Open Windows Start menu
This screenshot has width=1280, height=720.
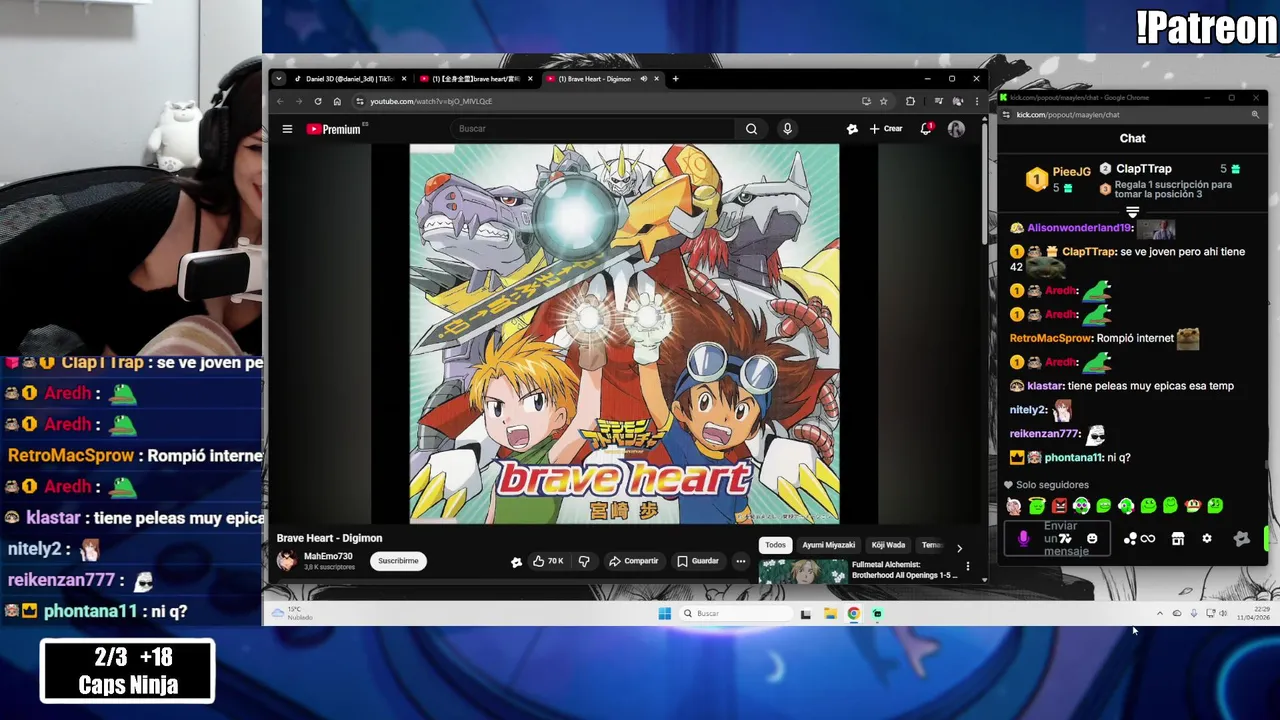(664, 614)
